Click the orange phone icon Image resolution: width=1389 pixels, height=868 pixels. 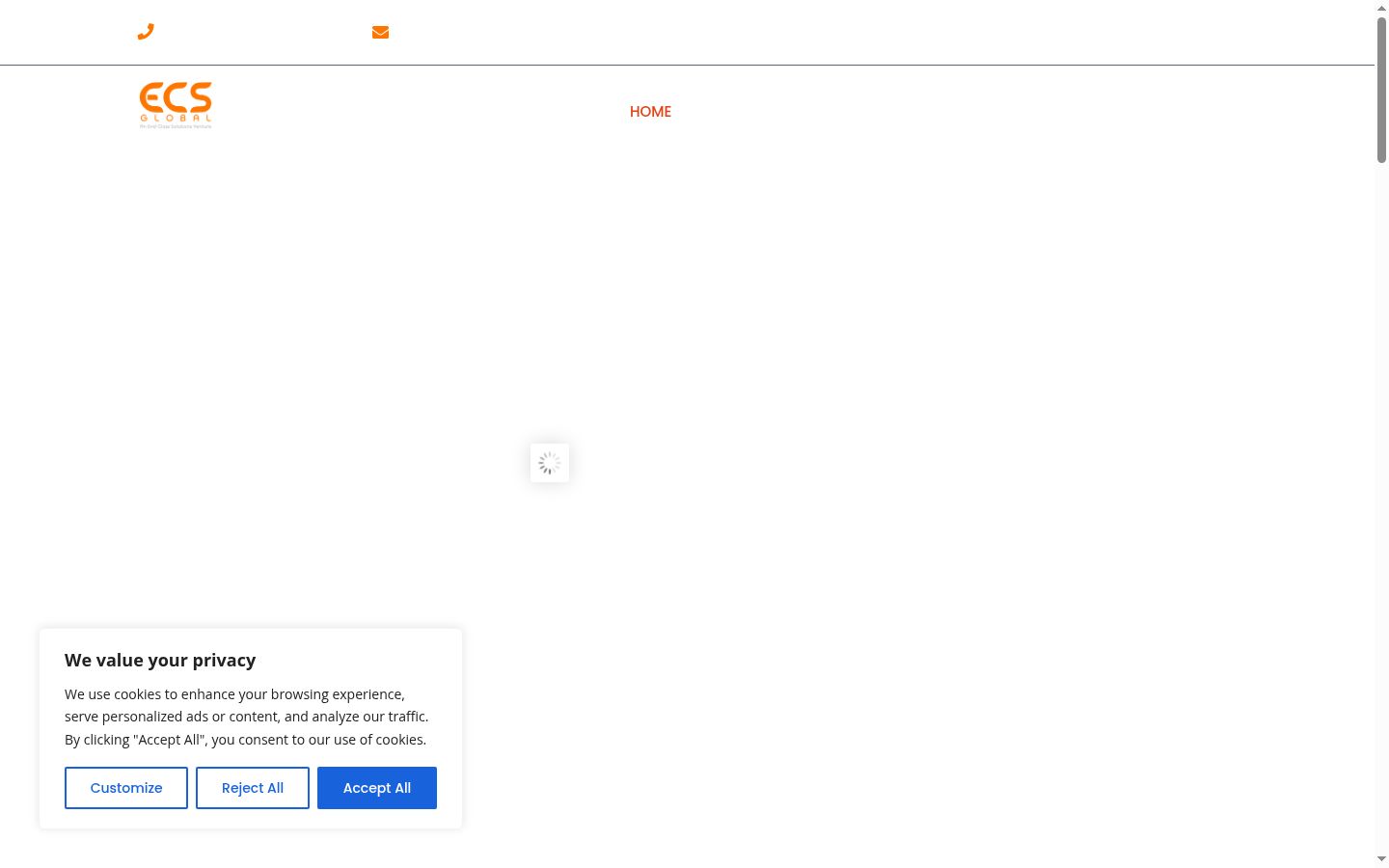click(x=146, y=32)
